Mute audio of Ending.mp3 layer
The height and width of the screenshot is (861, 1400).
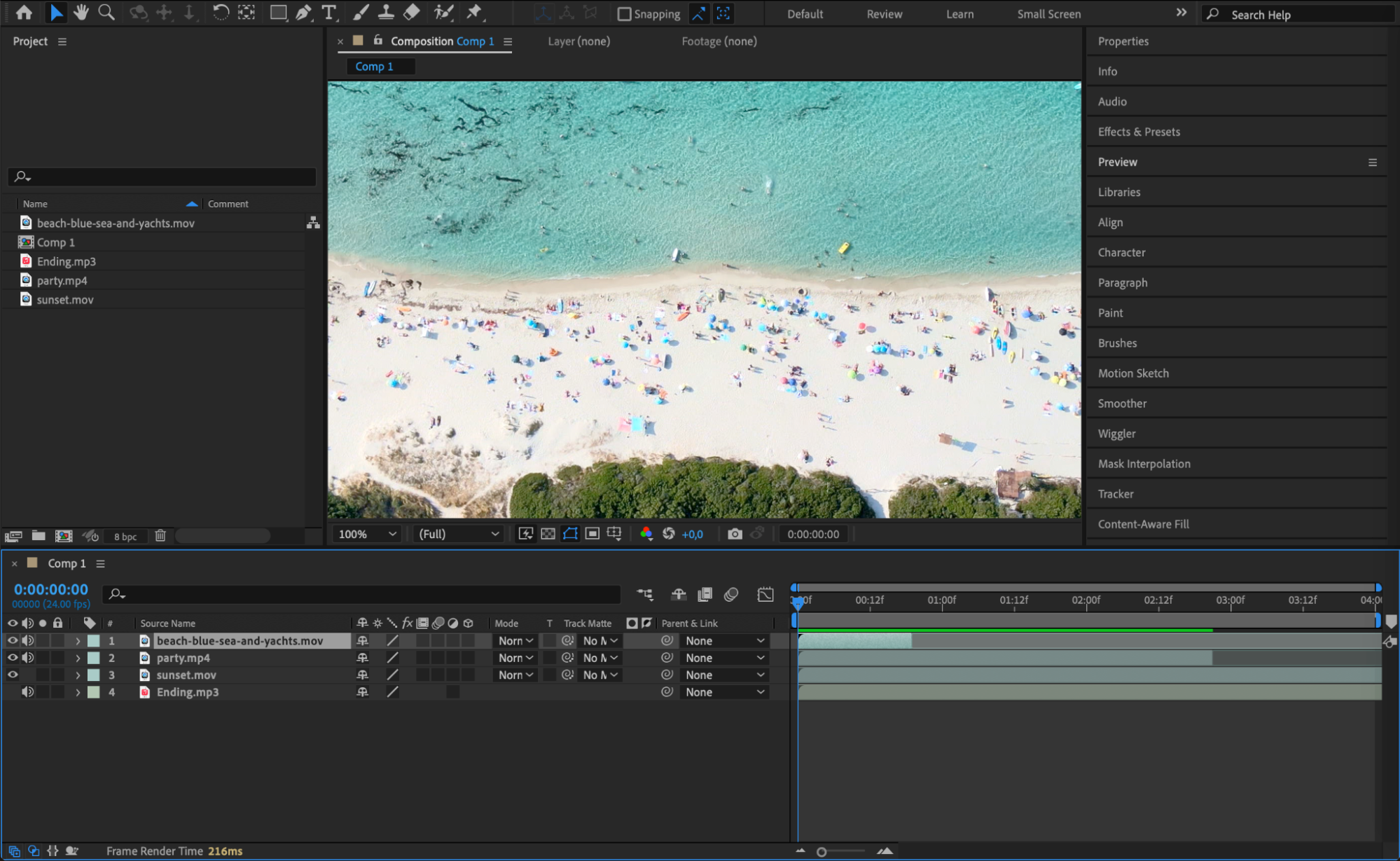pos(27,692)
